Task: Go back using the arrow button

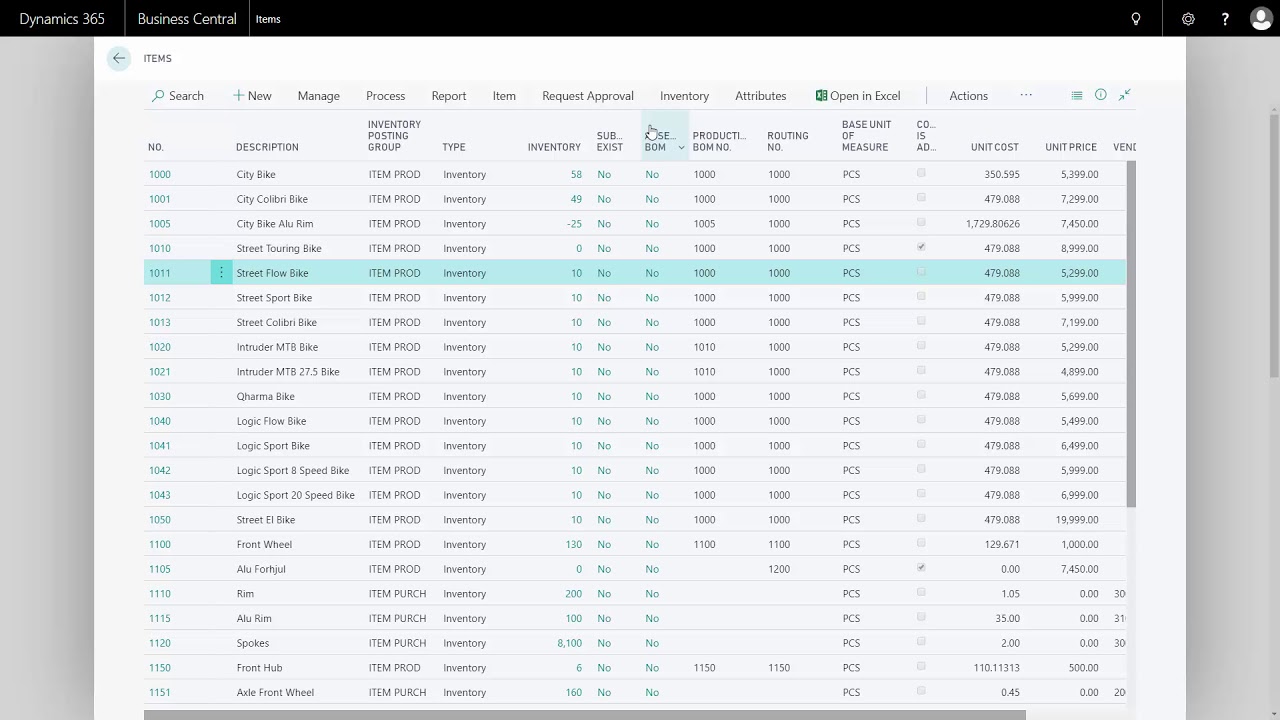Action: [119, 58]
